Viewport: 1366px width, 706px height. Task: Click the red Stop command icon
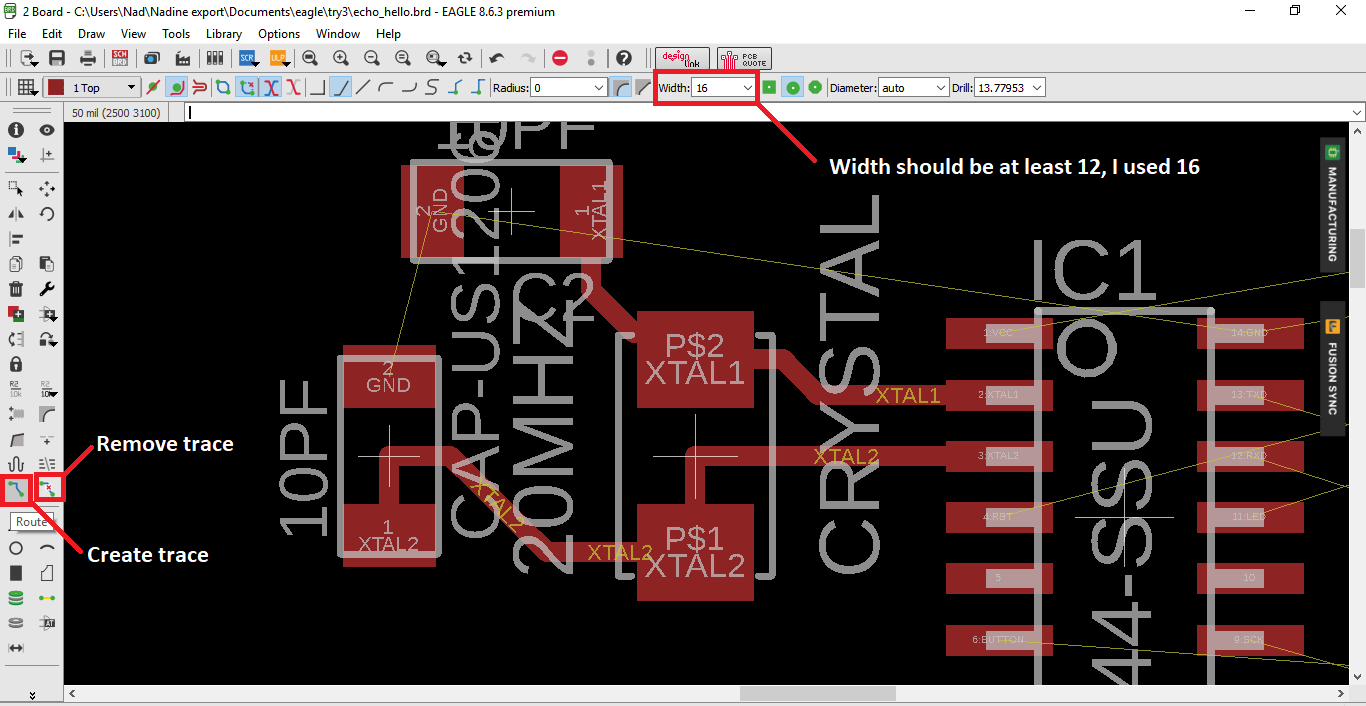560,58
